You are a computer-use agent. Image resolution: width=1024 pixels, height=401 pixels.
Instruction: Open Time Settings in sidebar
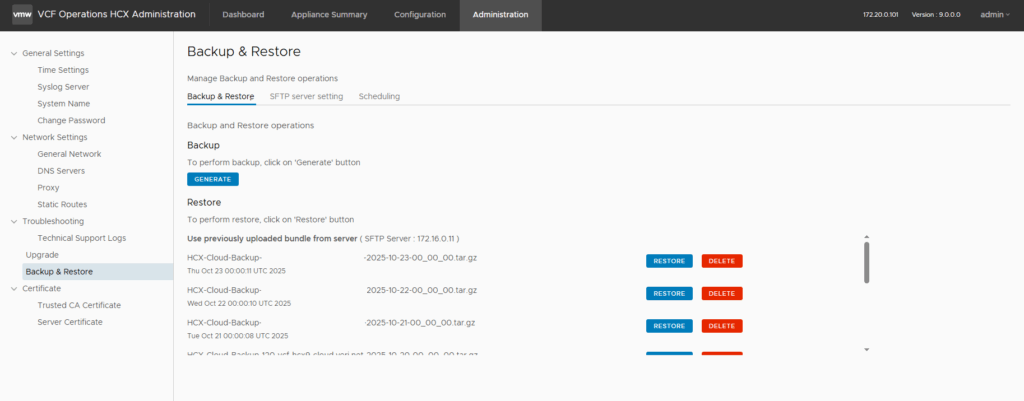click(x=63, y=70)
